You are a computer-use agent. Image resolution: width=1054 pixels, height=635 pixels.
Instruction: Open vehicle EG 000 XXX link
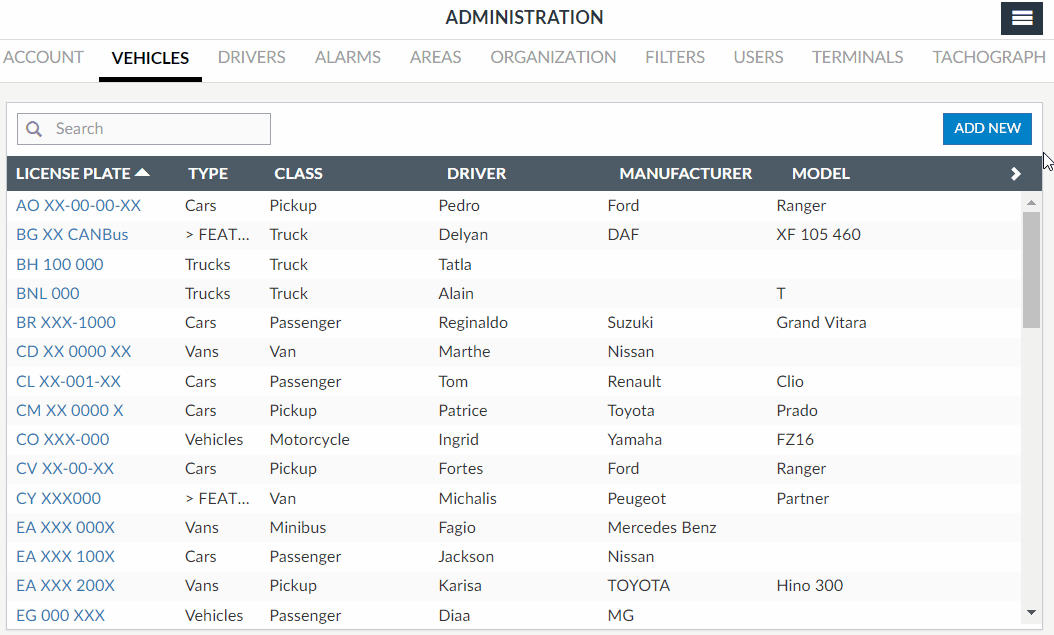click(x=60, y=615)
